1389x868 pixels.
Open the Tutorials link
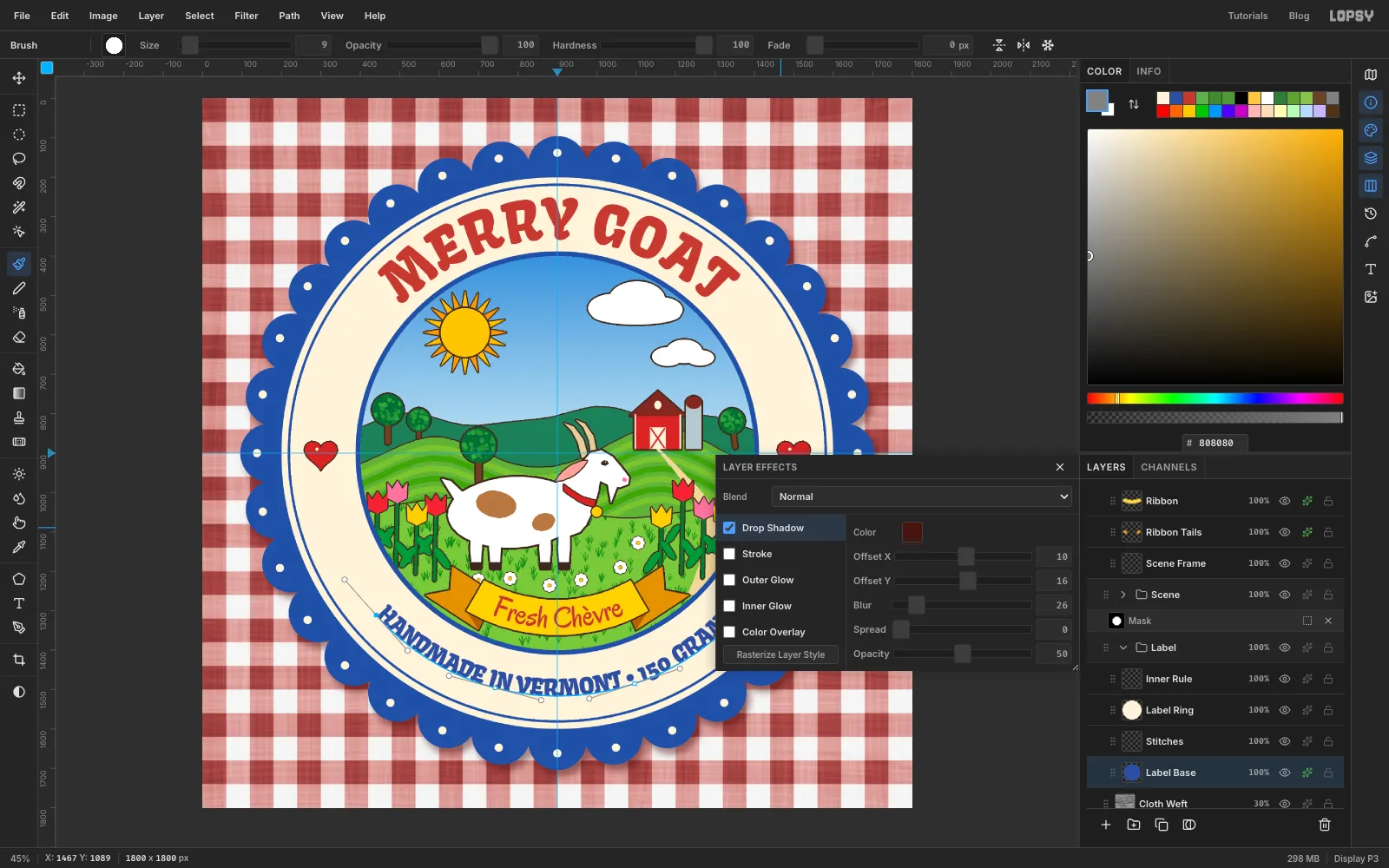tap(1247, 16)
